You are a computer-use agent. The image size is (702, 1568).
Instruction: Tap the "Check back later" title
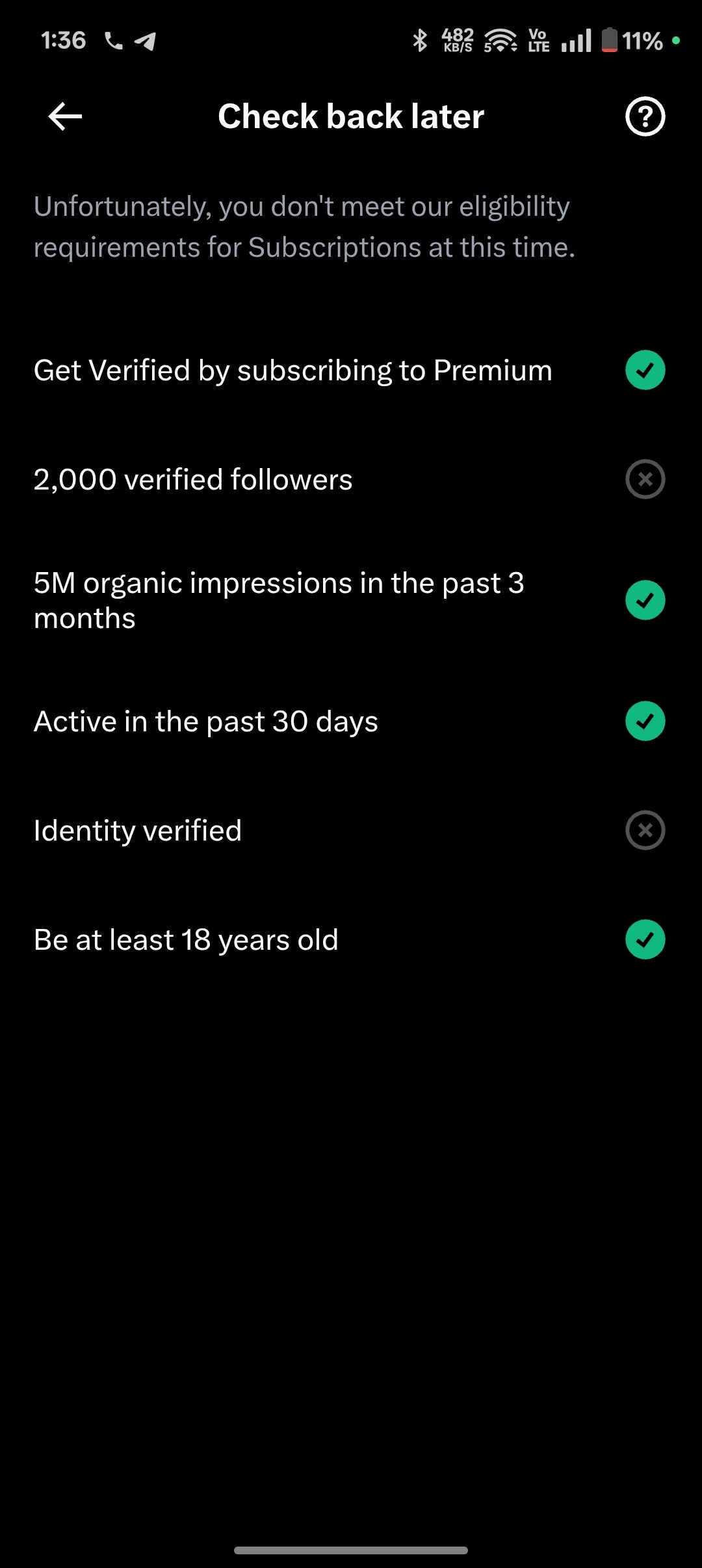(x=351, y=117)
